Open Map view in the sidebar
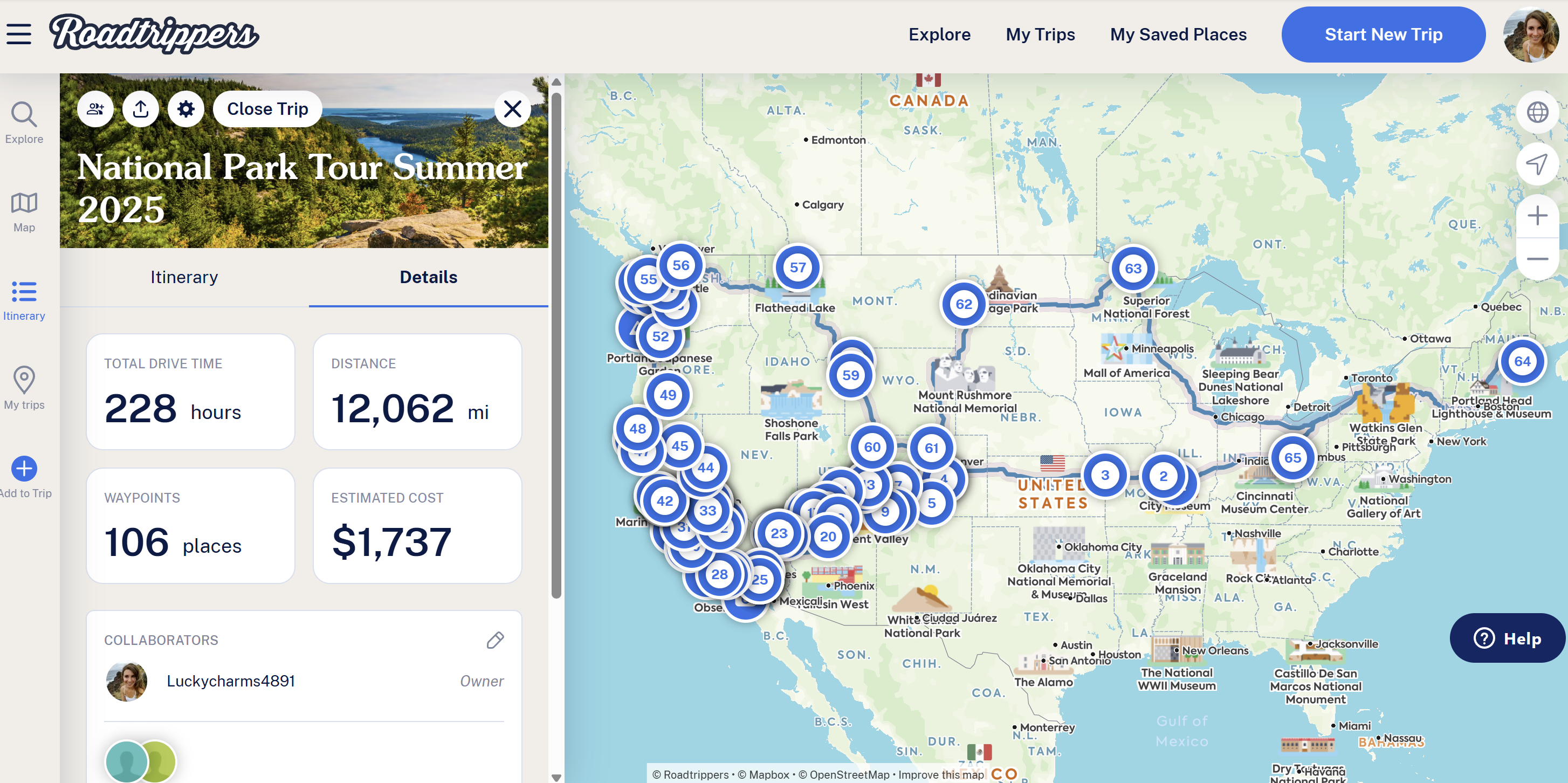Screen dimensions: 1568x783 click(24, 212)
